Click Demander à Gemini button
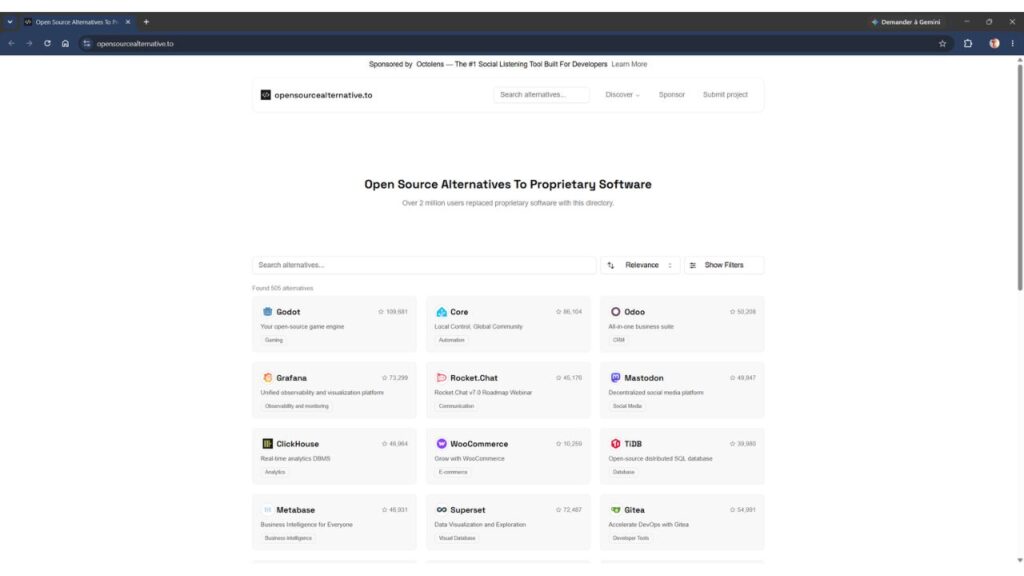 (906, 22)
